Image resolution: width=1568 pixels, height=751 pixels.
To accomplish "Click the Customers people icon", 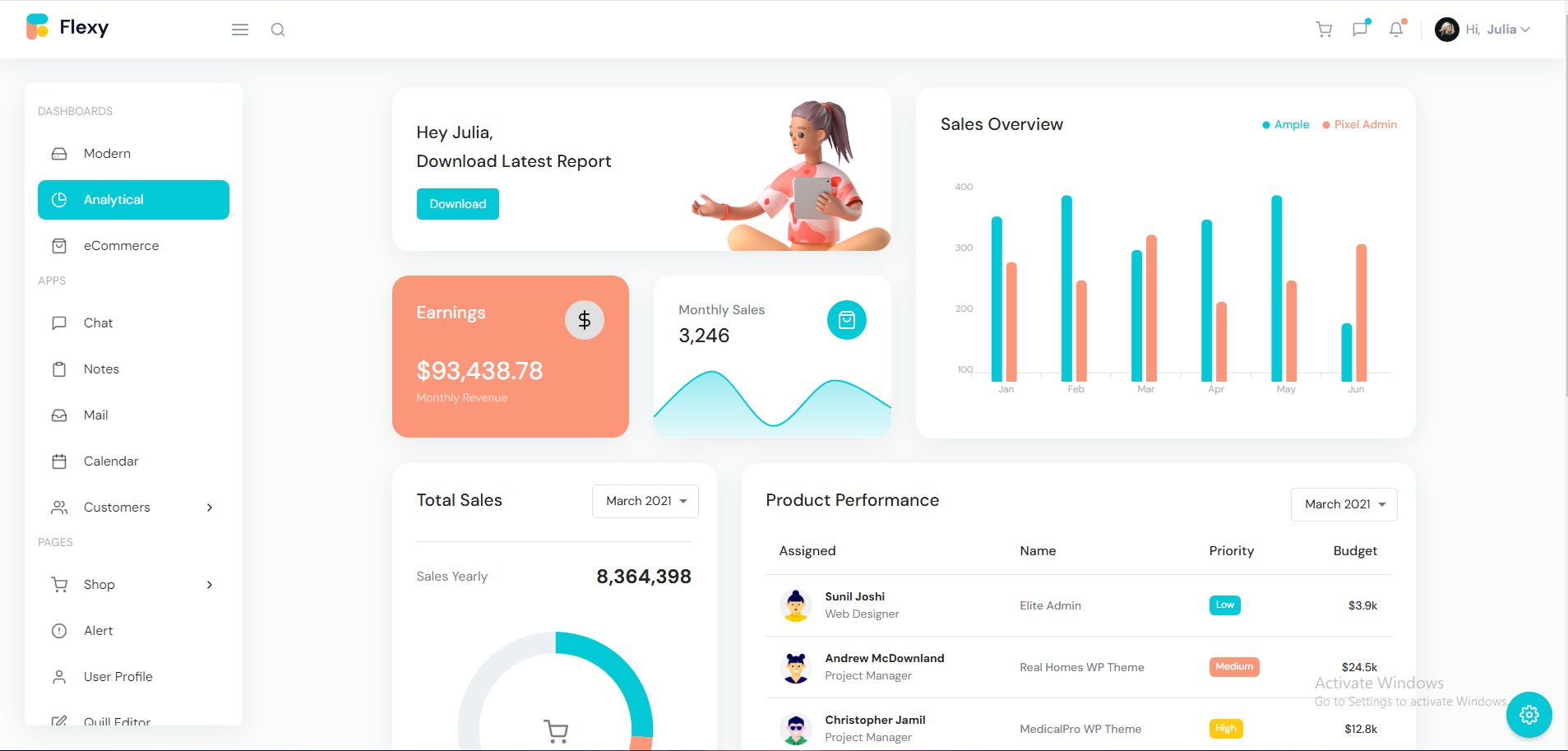I will coord(59,508).
